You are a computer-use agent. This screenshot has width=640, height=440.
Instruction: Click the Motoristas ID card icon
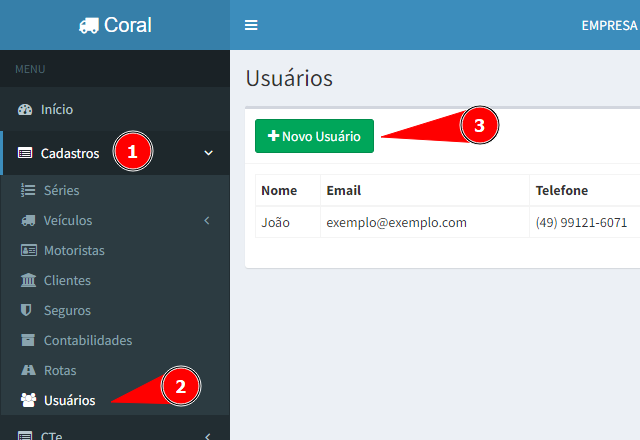28,250
